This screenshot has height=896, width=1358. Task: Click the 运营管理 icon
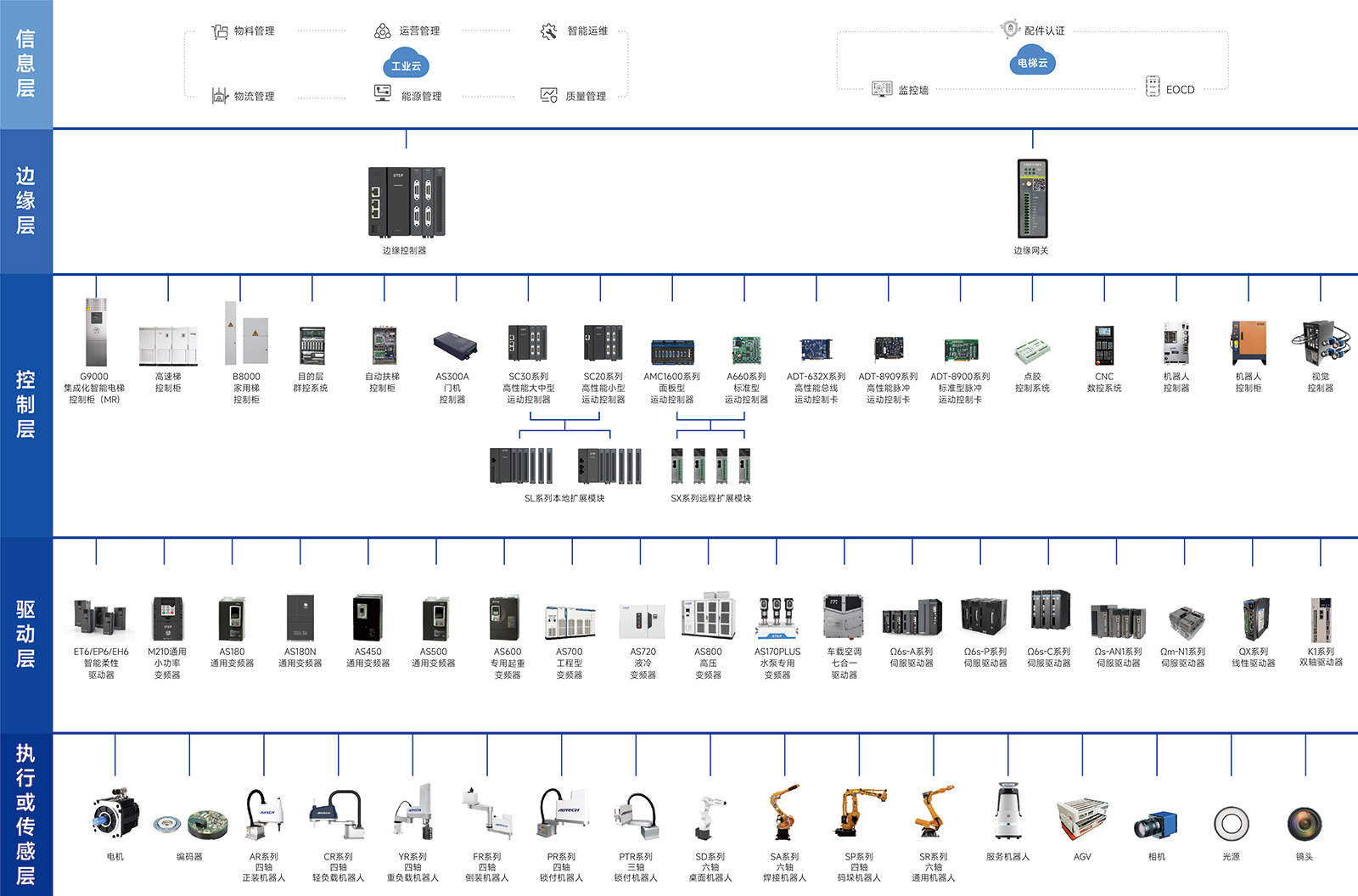pos(383,31)
